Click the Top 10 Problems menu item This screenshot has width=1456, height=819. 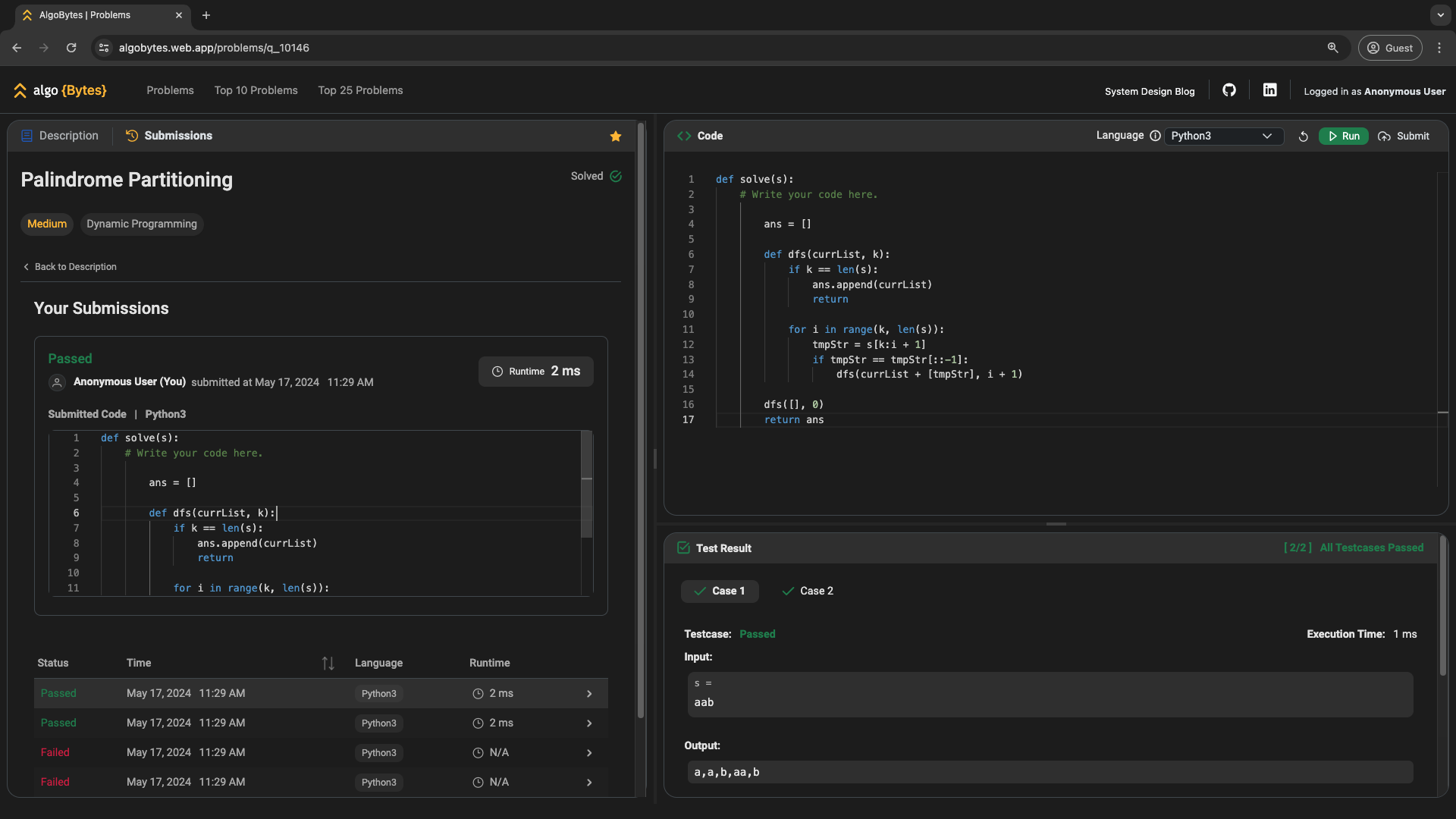[x=256, y=91]
